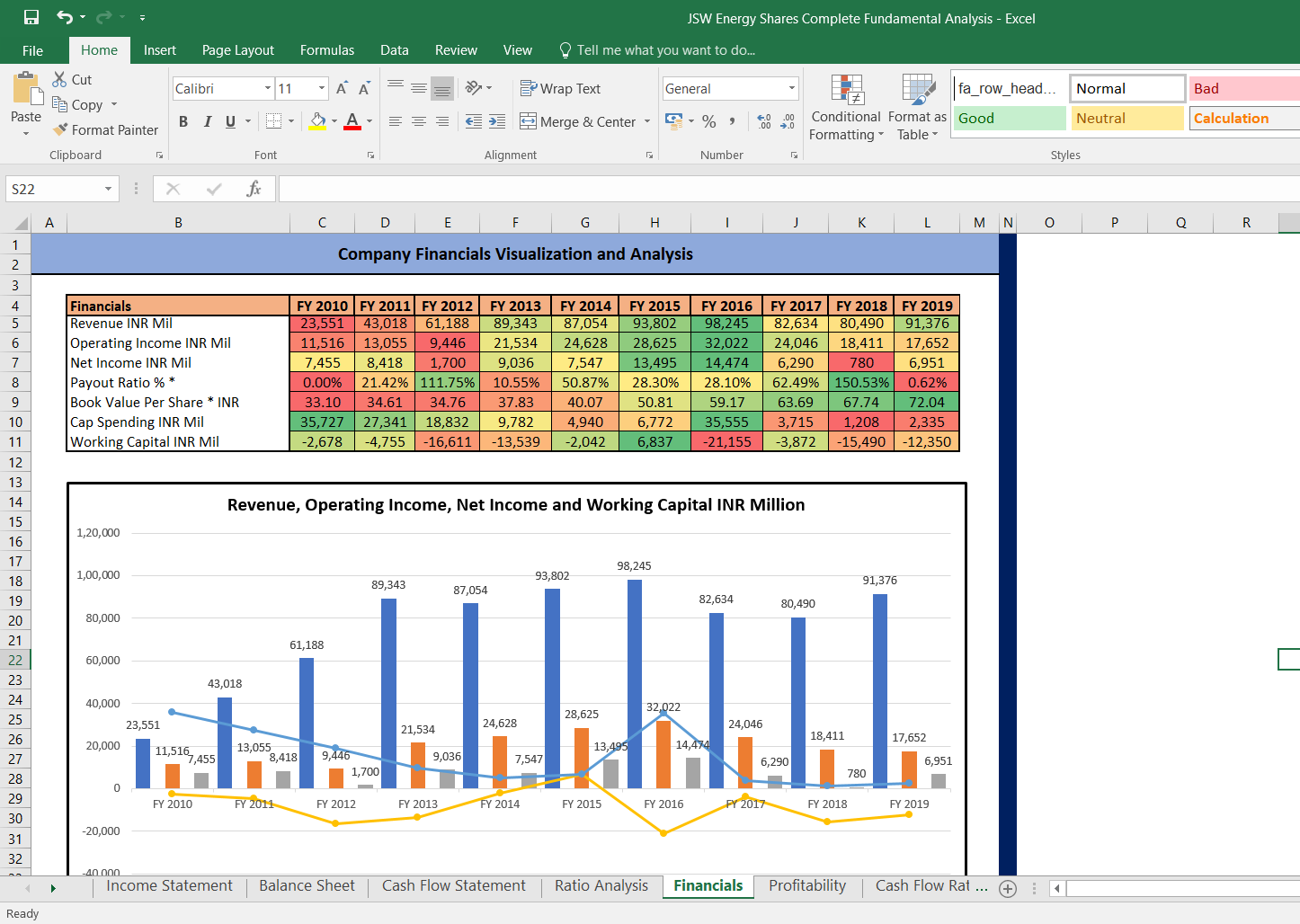The height and width of the screenshot is (924, 1300).
Task: Apply cell borders icon
Action: [x=274, y=121]
